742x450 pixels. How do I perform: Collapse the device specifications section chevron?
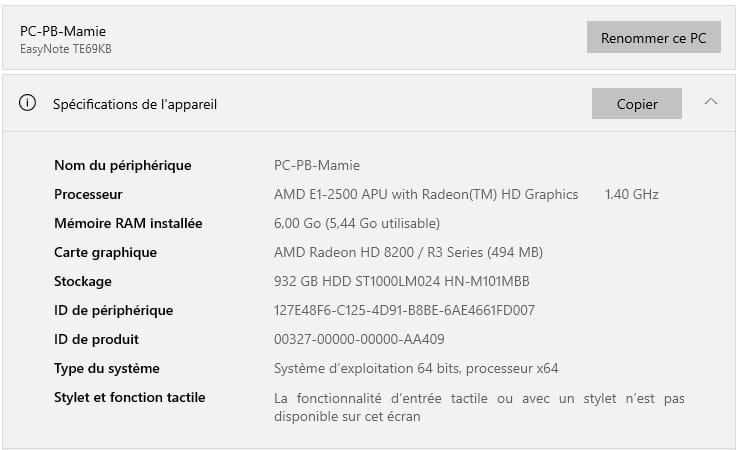pos(711,102)
